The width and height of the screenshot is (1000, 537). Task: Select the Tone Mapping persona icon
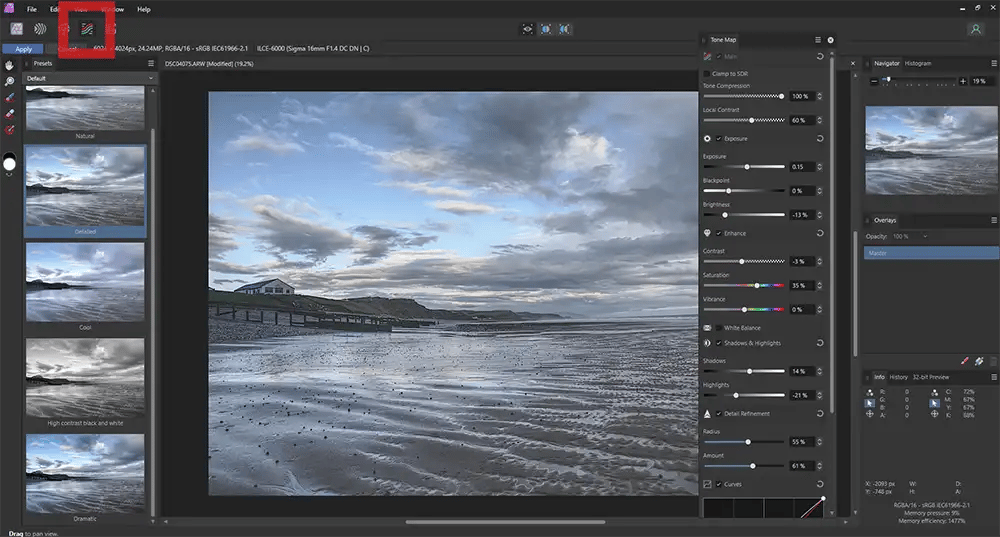[x=87, y=29]
